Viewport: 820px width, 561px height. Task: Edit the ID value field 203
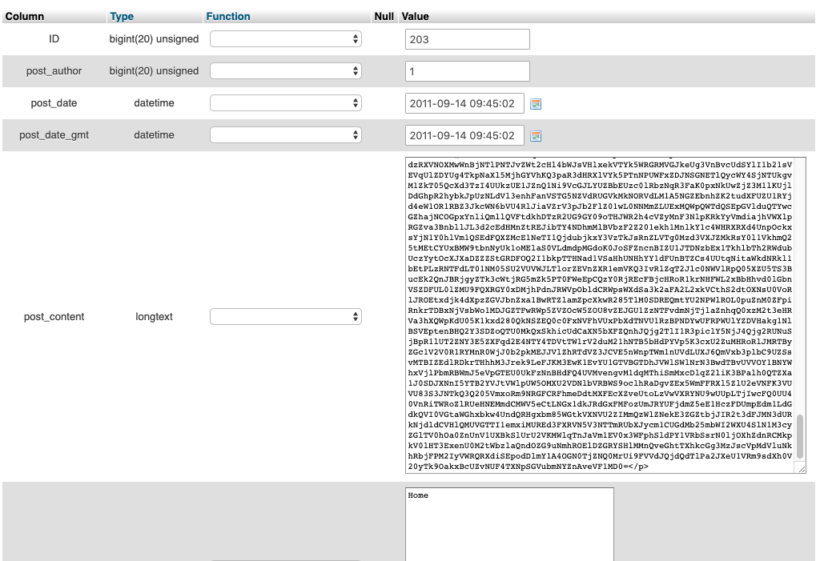coord(467,39)
